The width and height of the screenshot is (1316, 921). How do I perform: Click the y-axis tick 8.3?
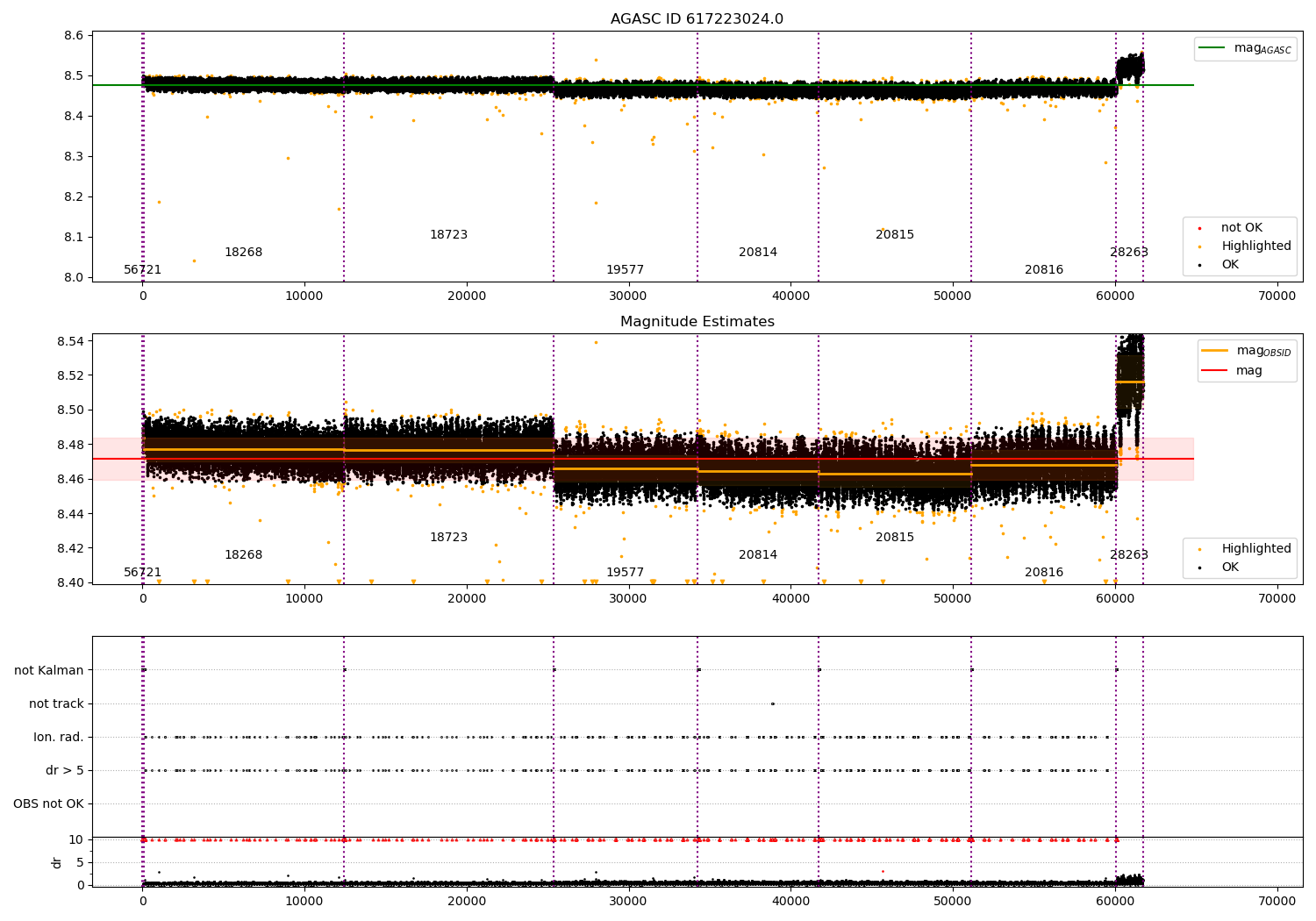click(x=75, y=157)
